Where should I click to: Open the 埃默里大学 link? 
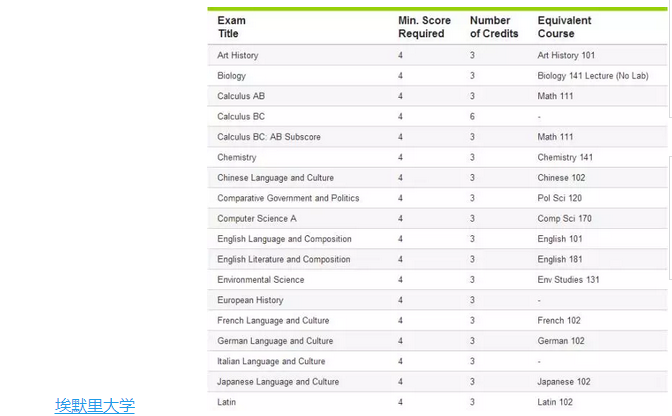point(95,405)
